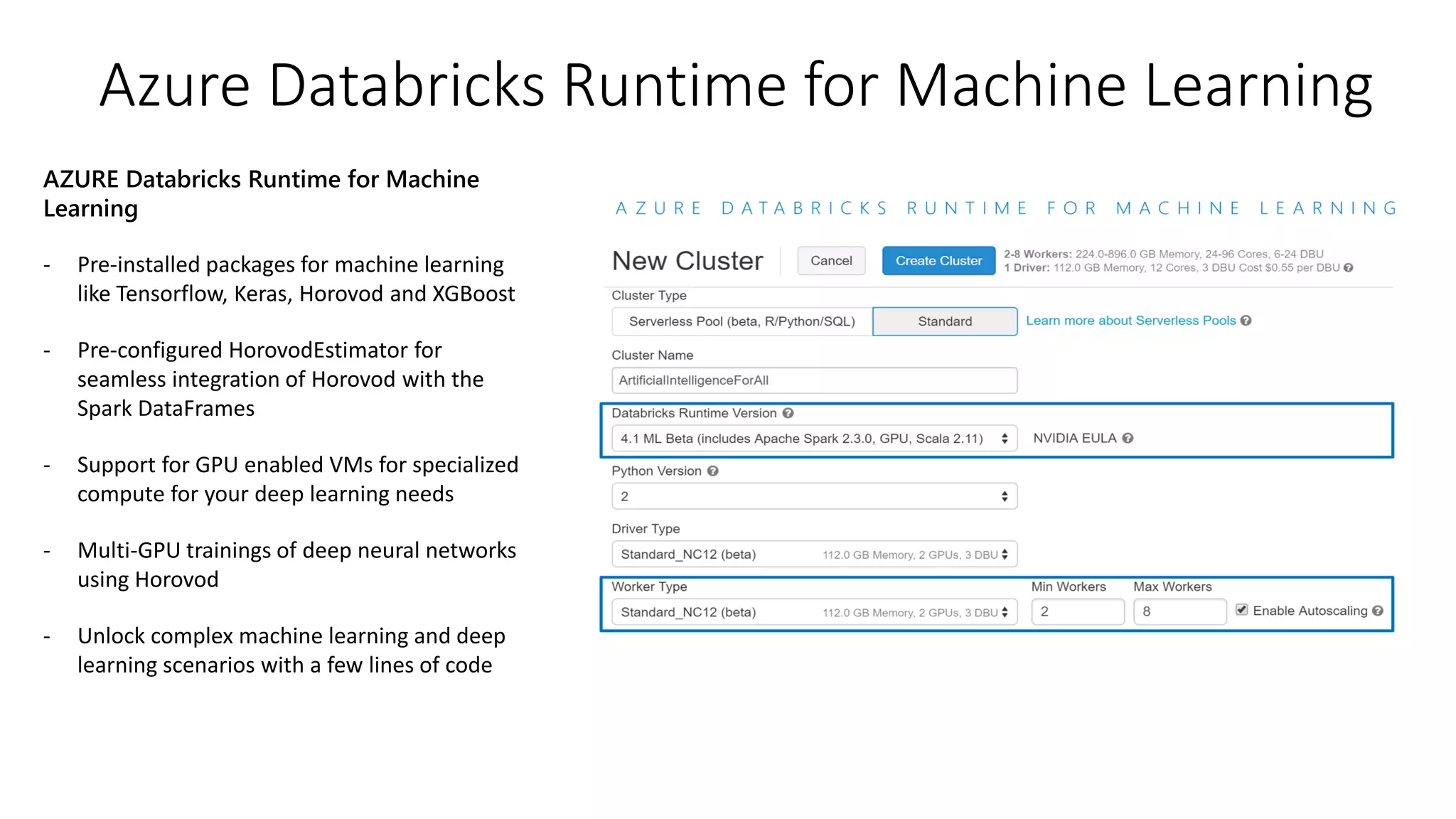Click the 'Driver Type' label

646,528
